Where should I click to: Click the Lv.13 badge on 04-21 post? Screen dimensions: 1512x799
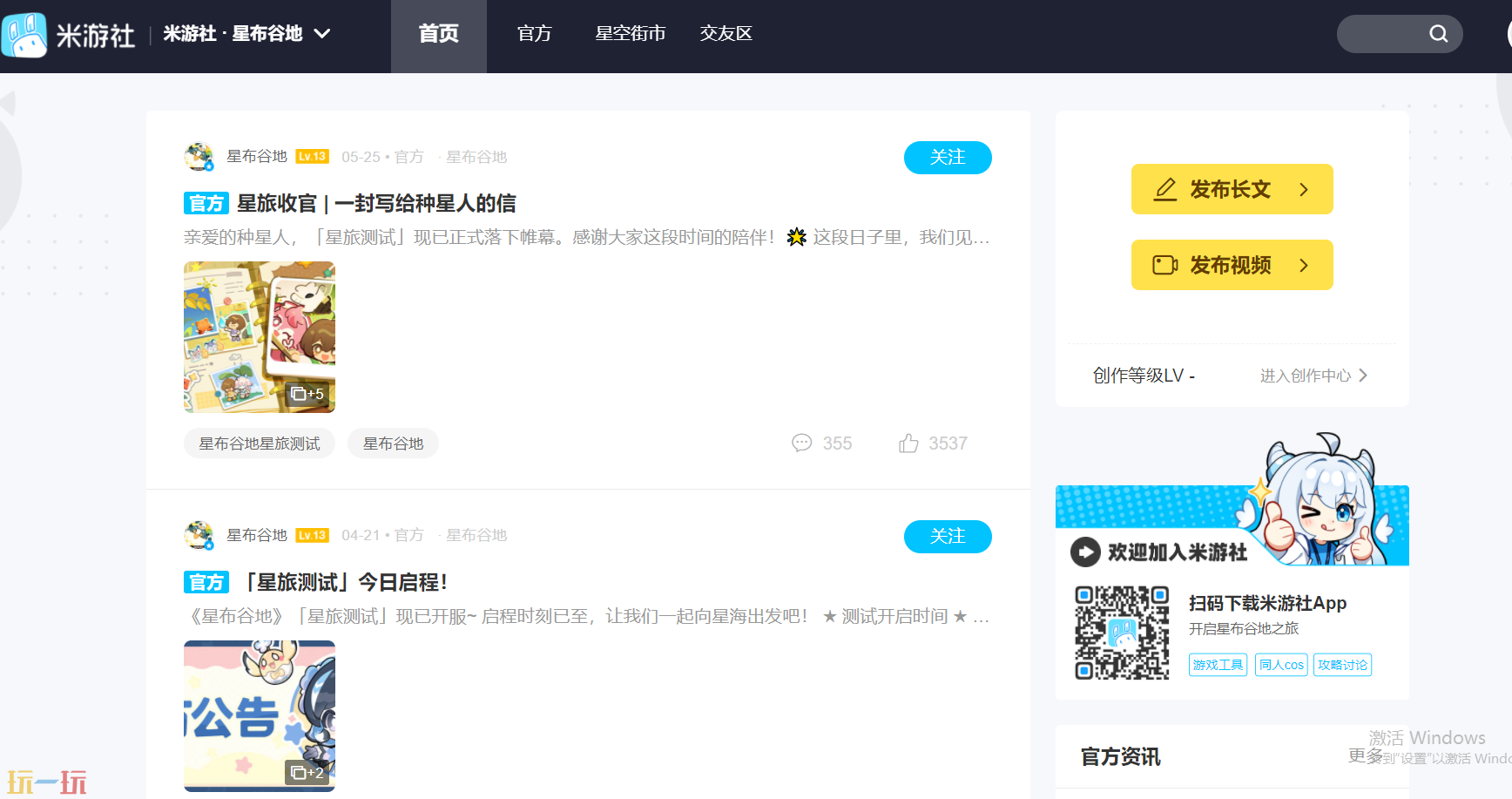[312, 535]
